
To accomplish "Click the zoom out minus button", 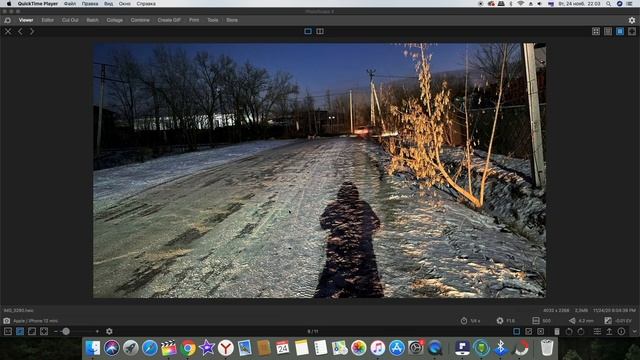I will pyautogui.click(x=56, y=331).
